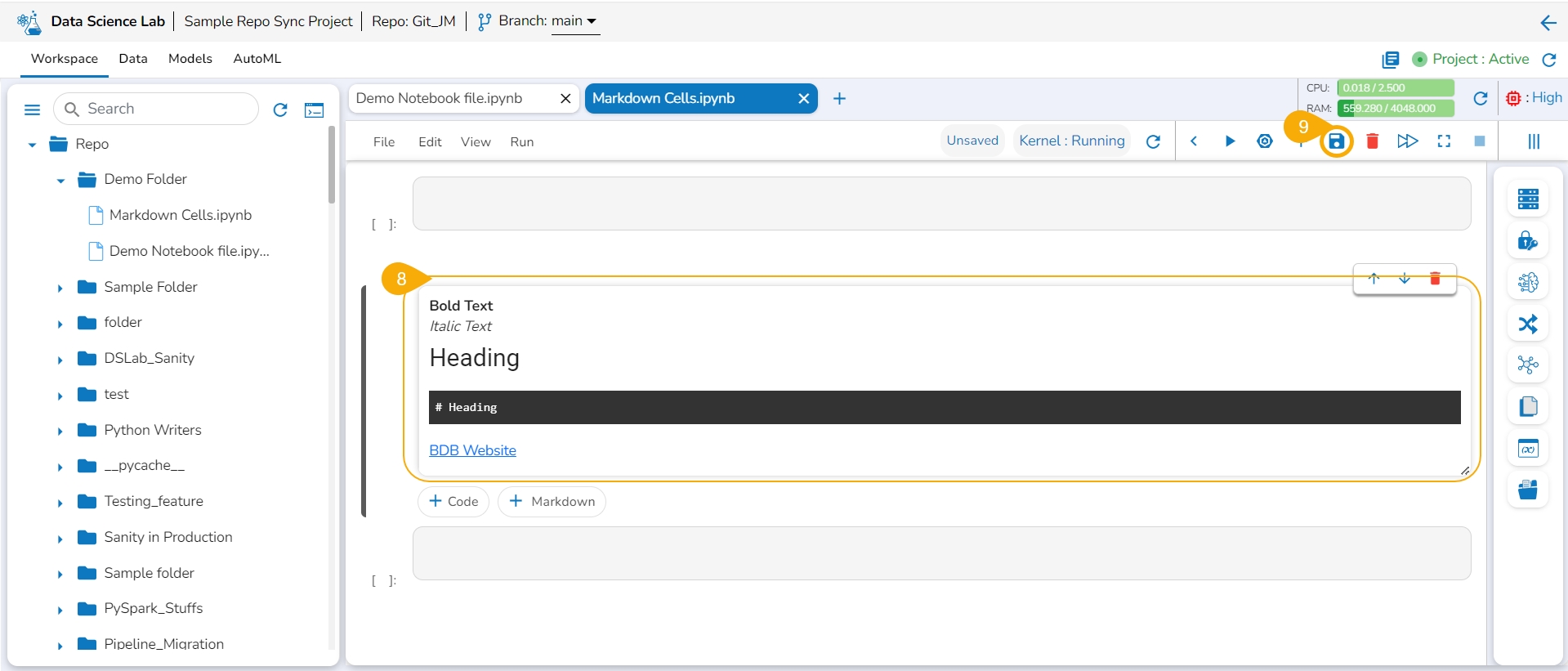Open the secrets lock-and-key icon
1568x671 pixels.
(x=1528, y=240)
